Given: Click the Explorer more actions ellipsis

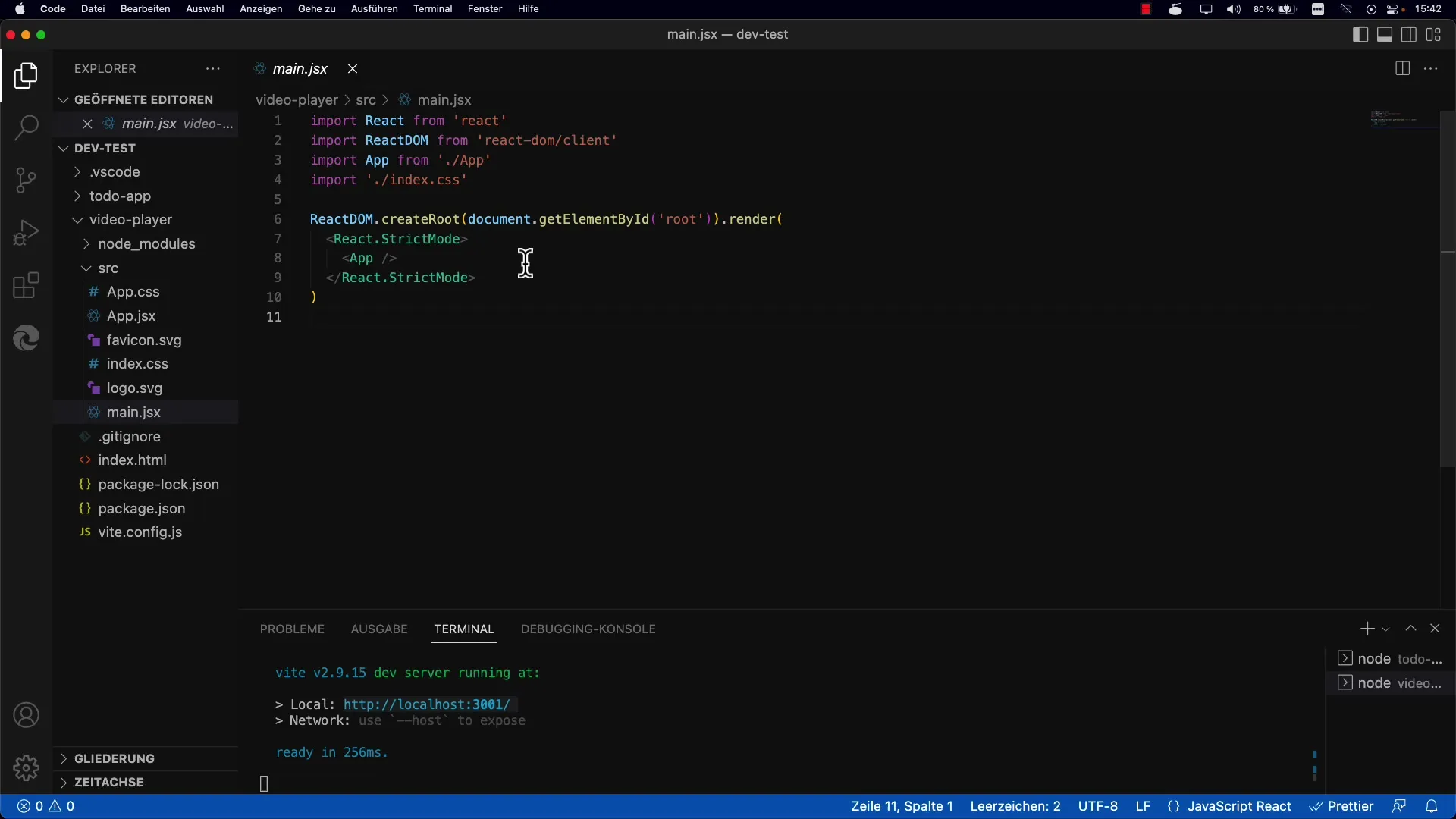Looking at the screenshot, I should 213,69.
